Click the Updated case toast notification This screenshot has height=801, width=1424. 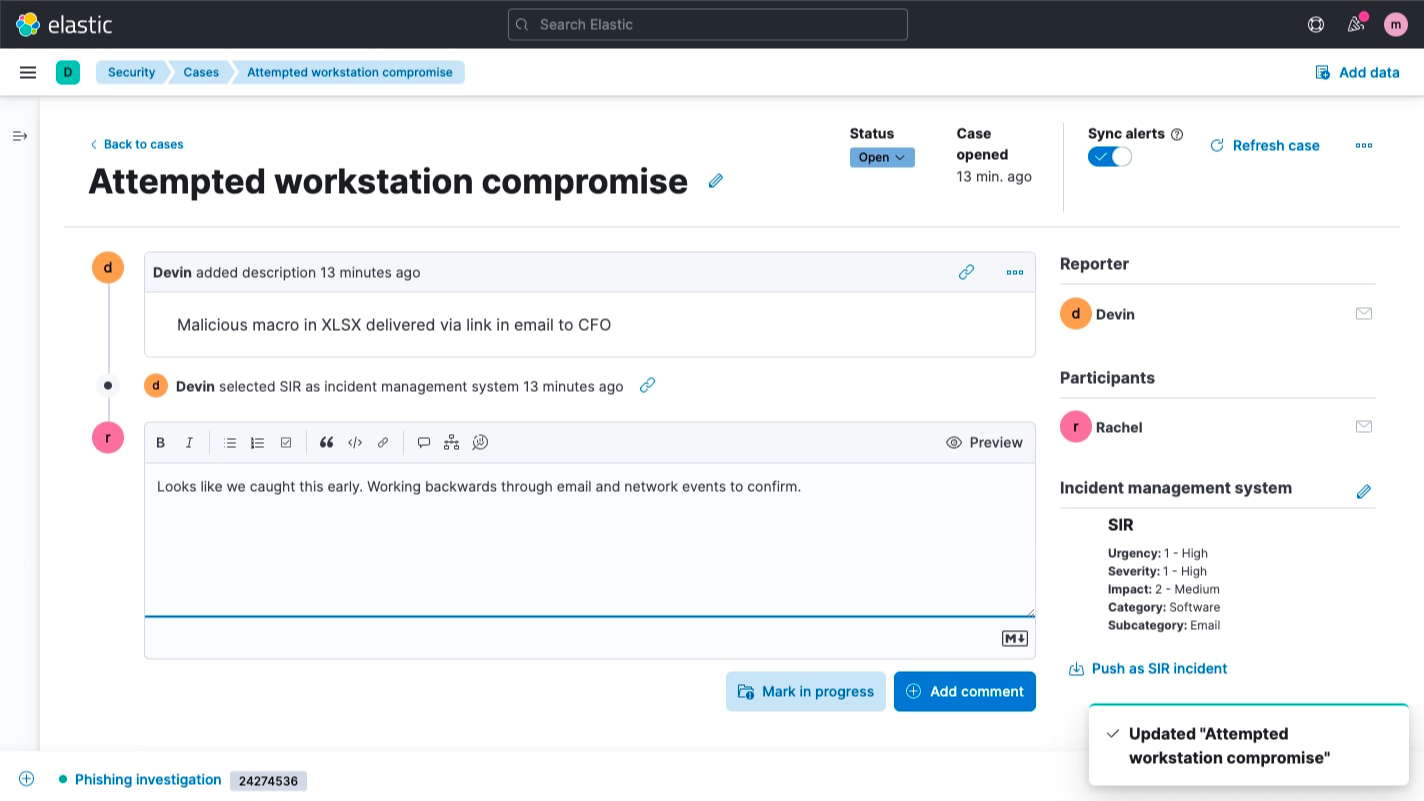pos(1249,745)
